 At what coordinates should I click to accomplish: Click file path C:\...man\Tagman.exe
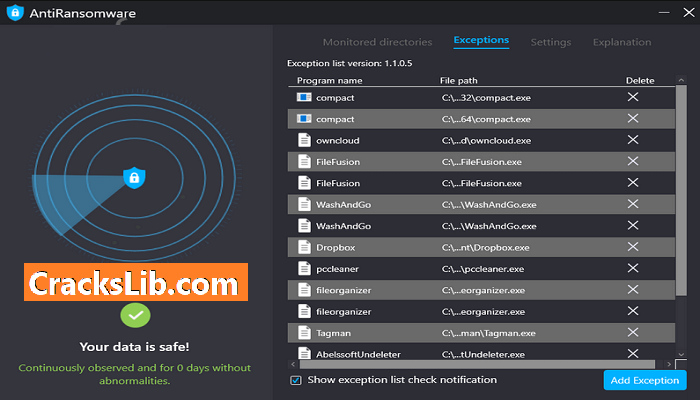point(488,333)
